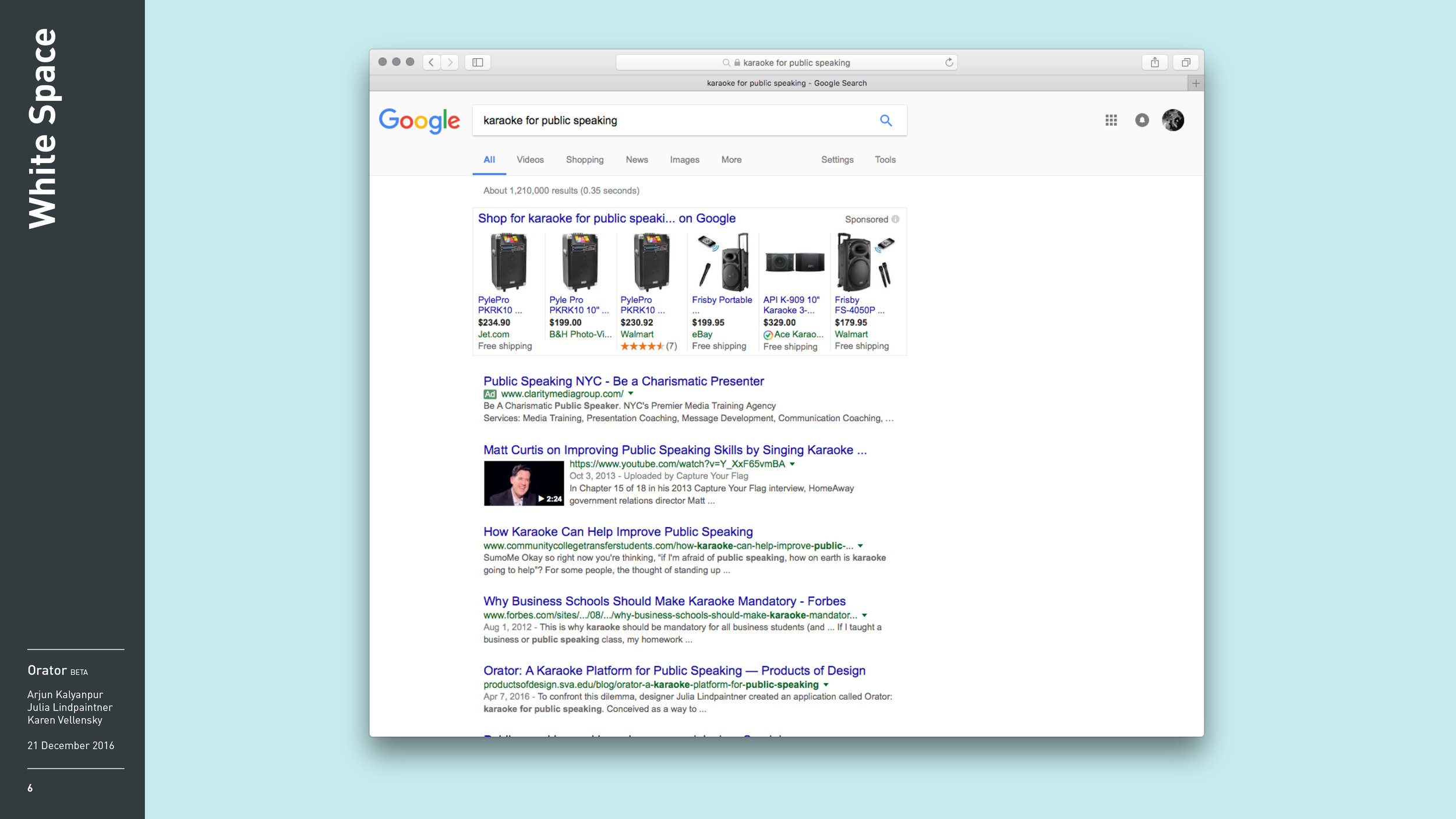The width and height of the screenshot is (1456, 819).
Task: Click the API K-909 speakers image
Action: (794, 262)
